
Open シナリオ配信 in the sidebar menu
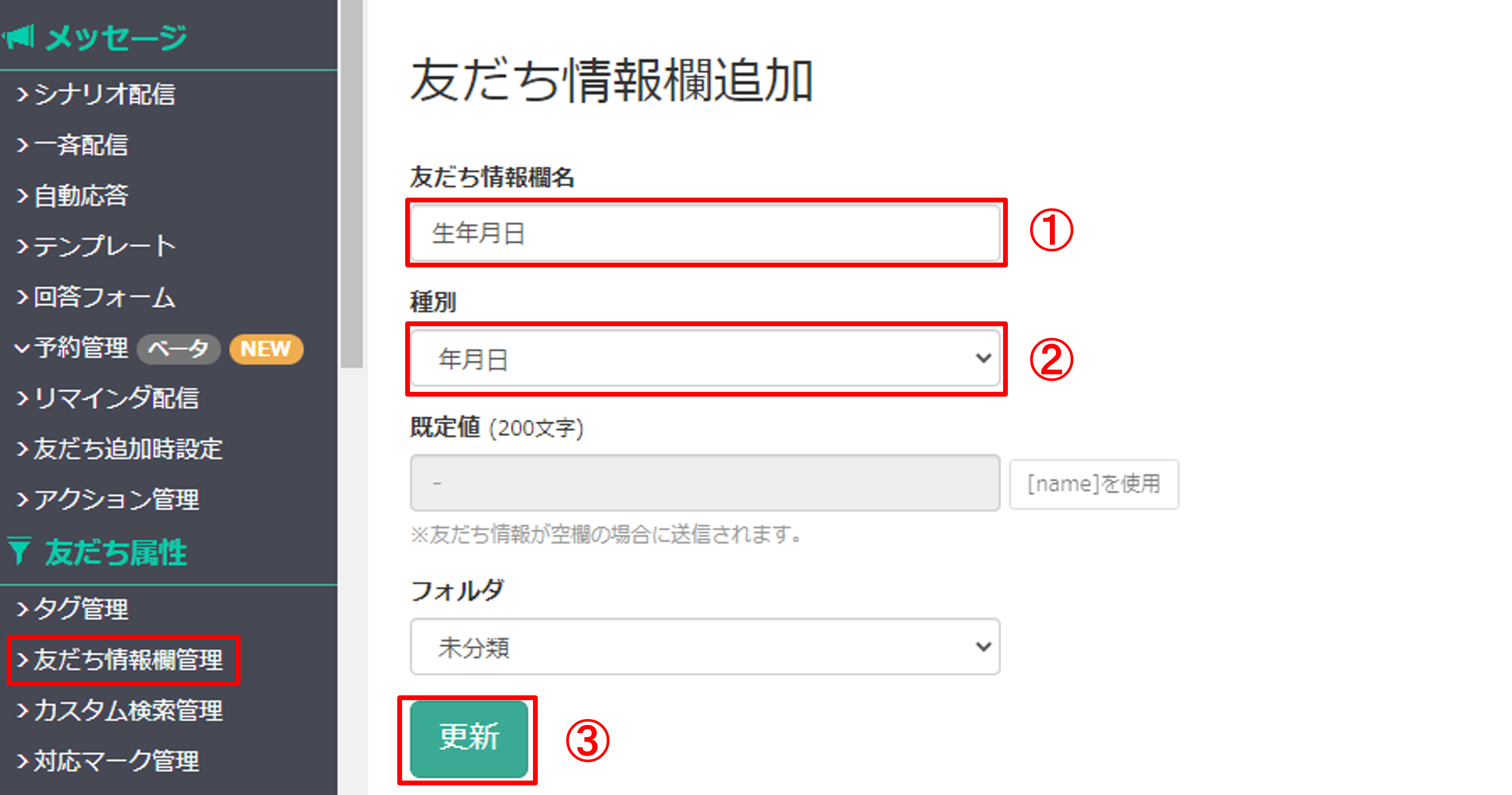click(x=96, y=94)
